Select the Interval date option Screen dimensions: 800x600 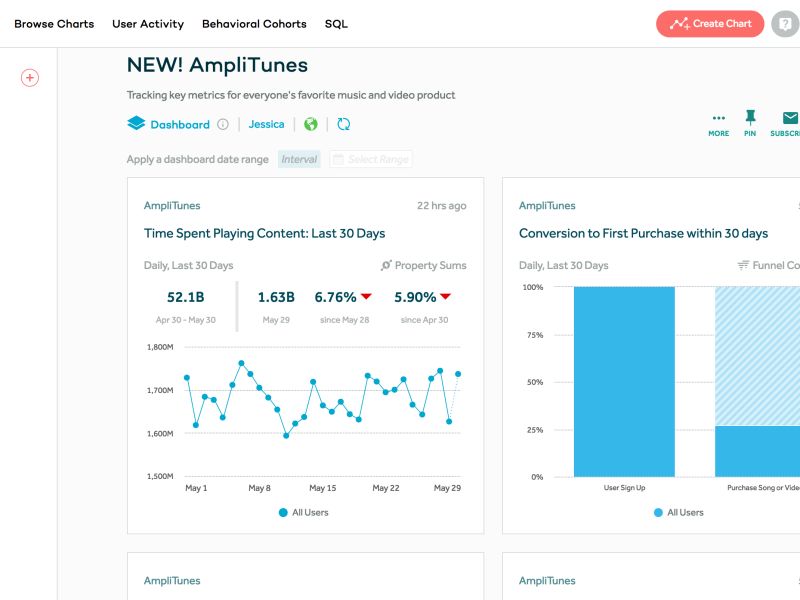[299, 159]
